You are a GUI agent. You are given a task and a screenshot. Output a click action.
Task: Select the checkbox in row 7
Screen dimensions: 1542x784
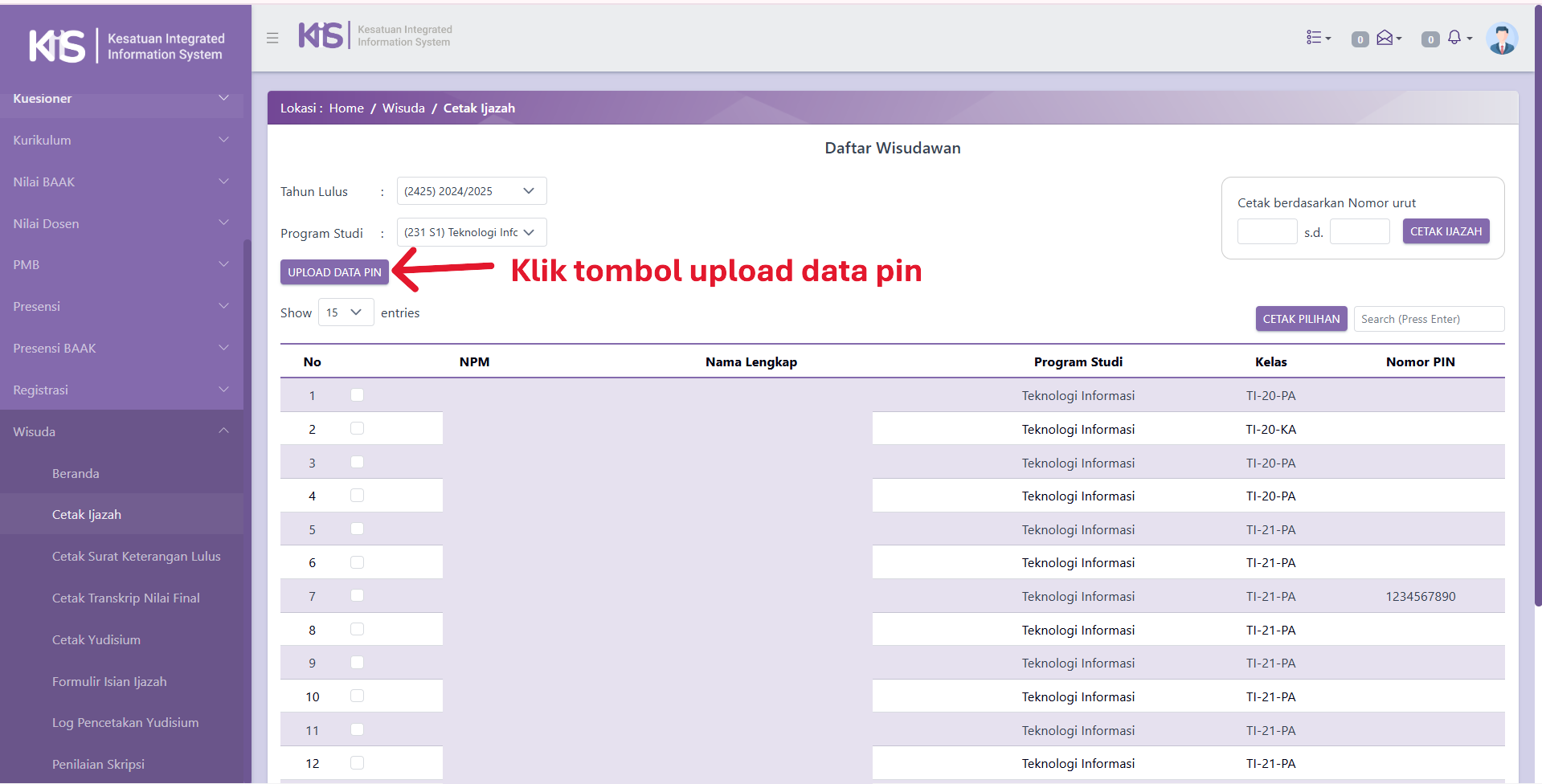pyautogui.click(x=358, y=596)
